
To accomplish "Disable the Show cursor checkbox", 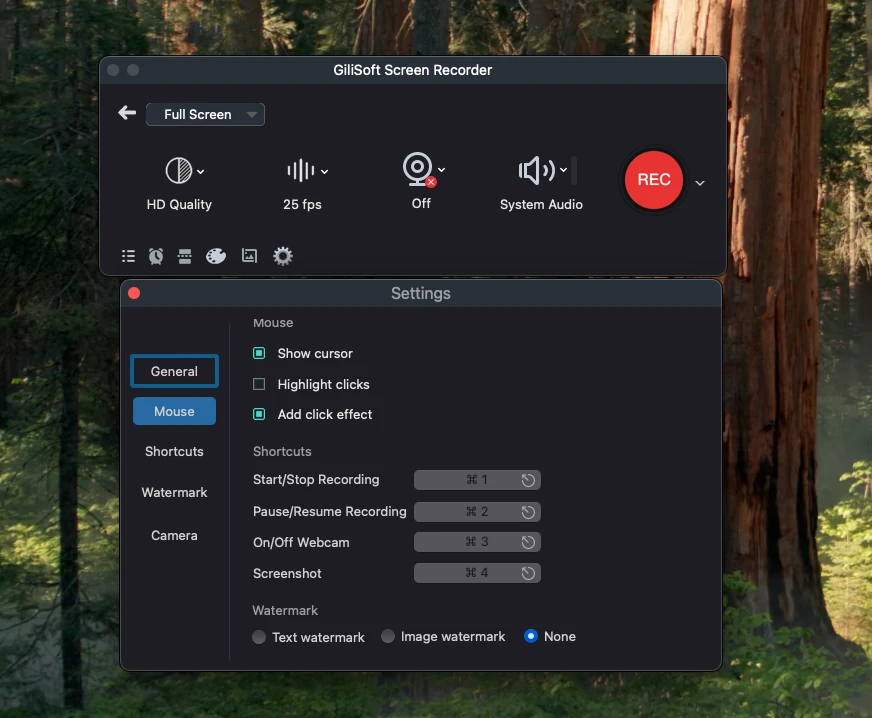I will [259, 353].
